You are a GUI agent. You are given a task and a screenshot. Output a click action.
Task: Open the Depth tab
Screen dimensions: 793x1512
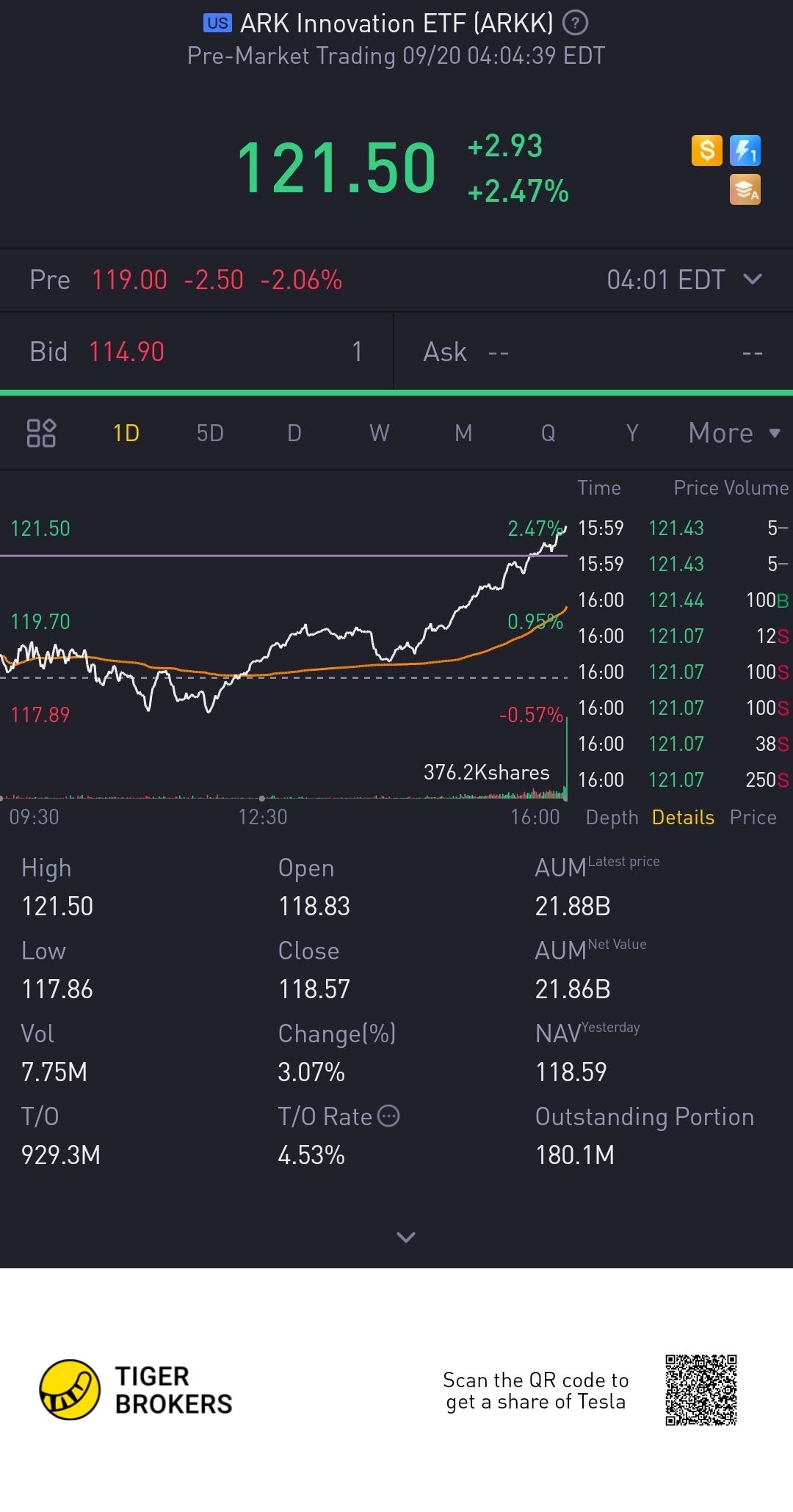tap(612, 818)
